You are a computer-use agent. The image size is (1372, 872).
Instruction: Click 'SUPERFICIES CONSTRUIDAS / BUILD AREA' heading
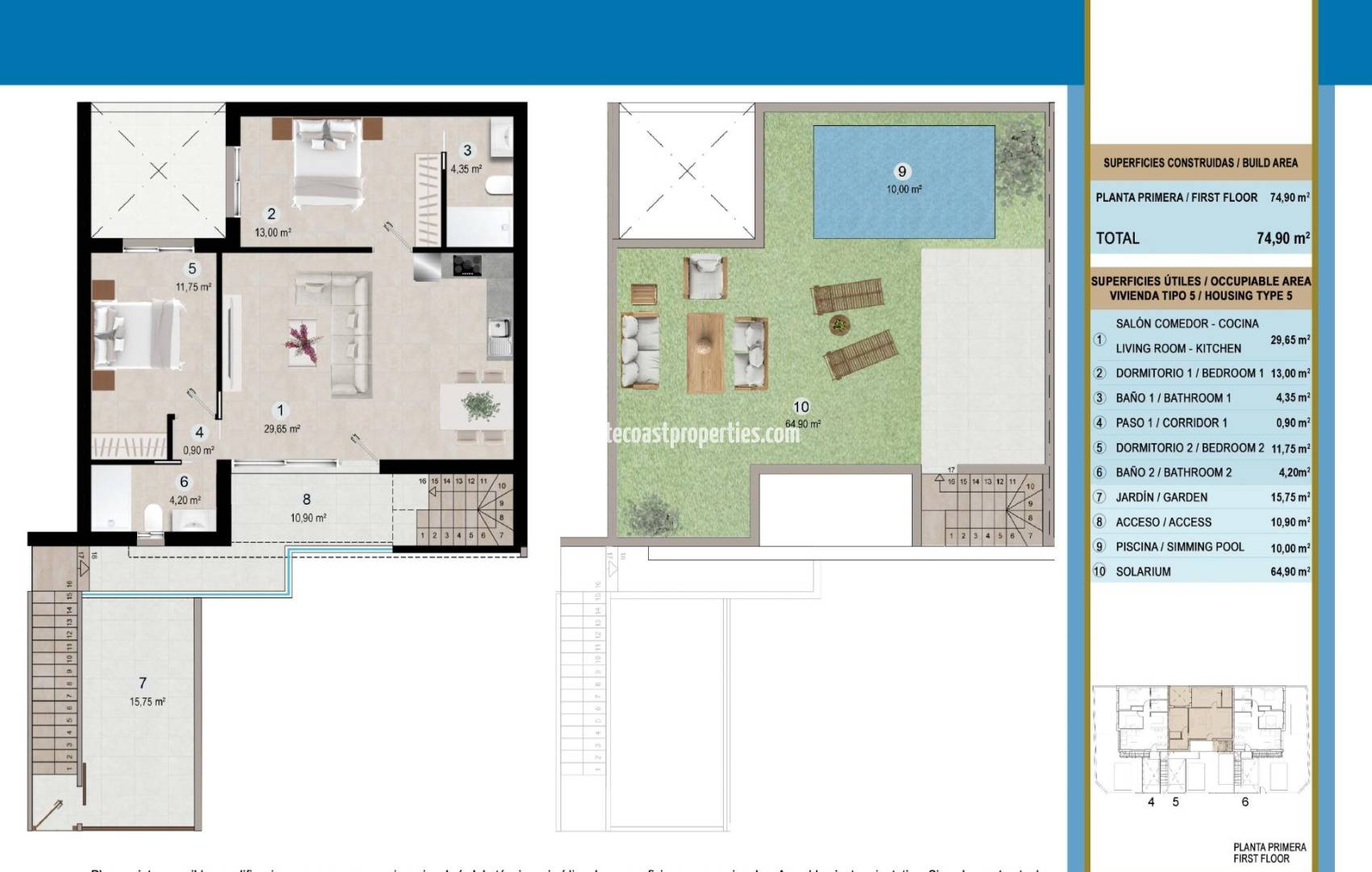click(x=1200, y=163)
